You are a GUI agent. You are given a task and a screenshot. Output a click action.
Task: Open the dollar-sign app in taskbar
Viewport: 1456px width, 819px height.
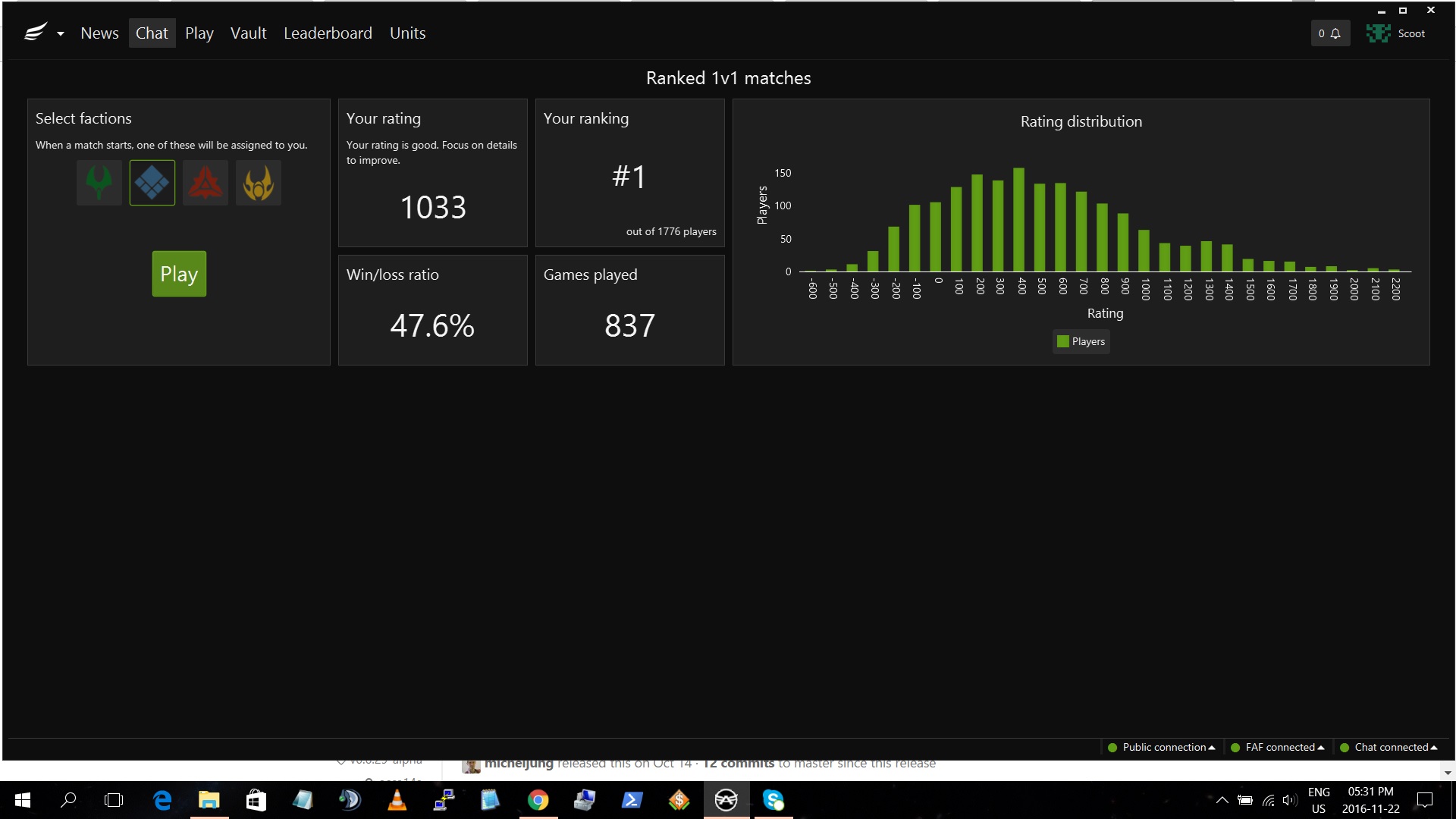coord(679,800)
